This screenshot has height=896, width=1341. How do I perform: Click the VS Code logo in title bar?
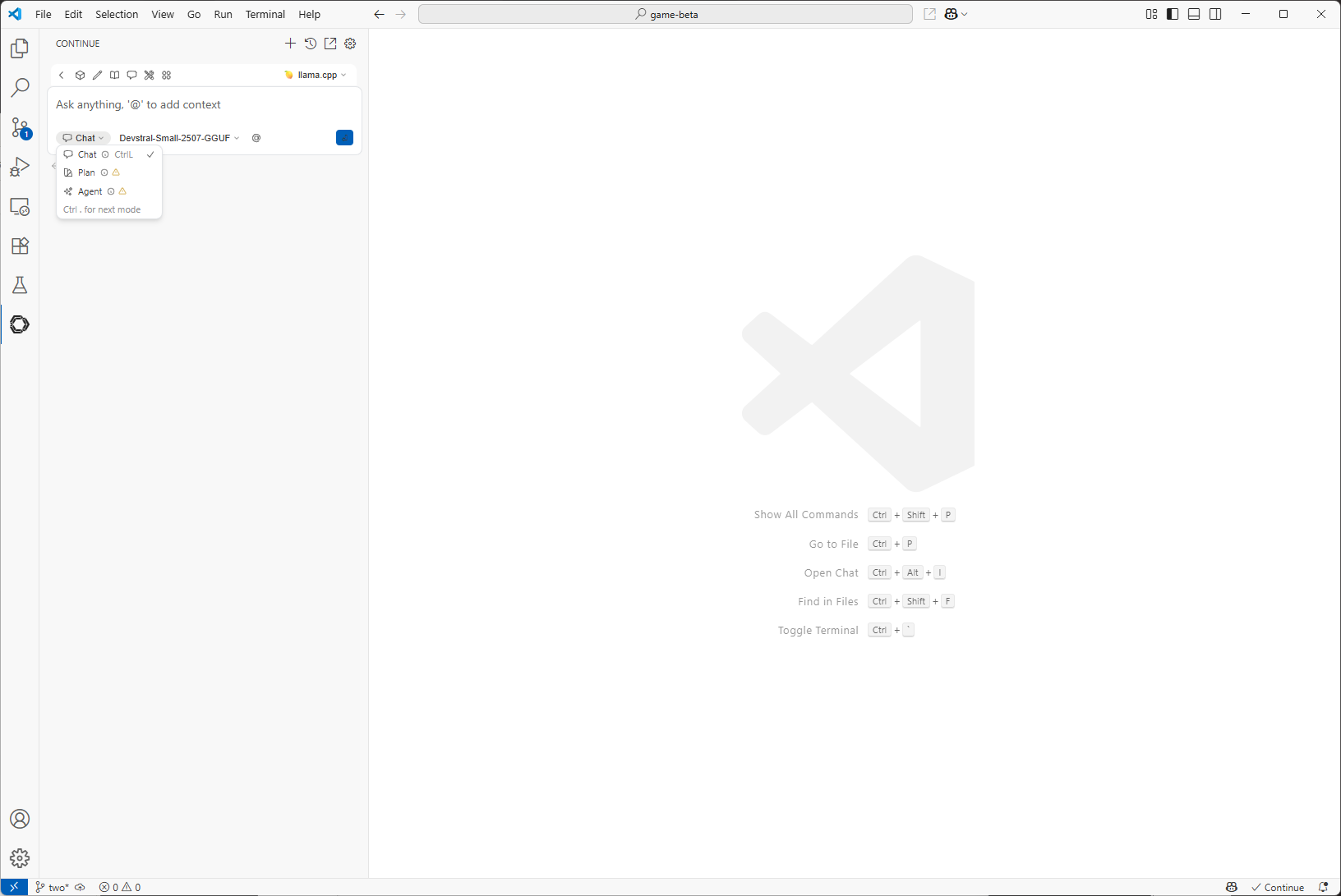point(15,14)
